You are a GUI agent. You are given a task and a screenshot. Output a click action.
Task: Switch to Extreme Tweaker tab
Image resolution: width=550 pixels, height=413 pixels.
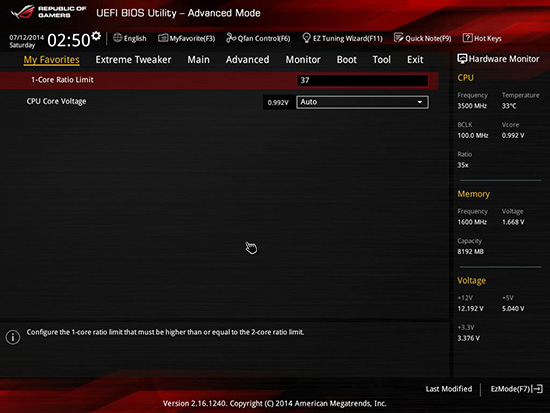tap(133, 60)
